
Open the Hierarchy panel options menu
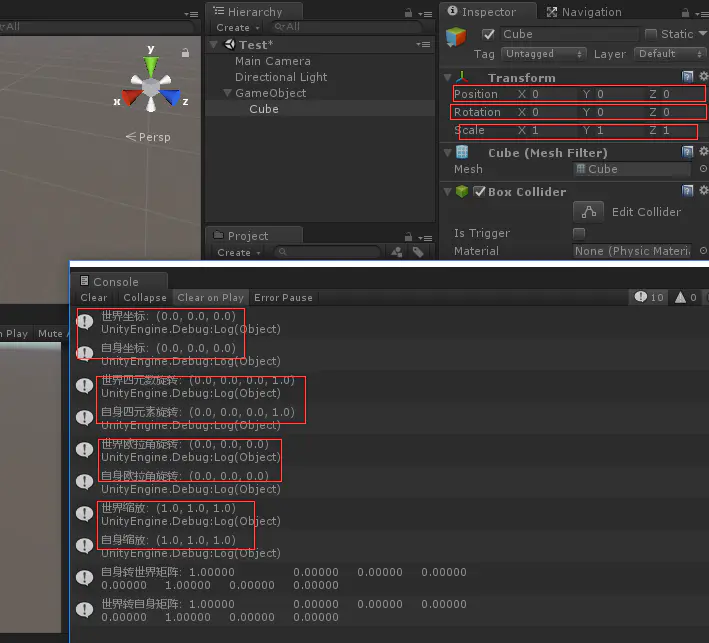[x=425, y=14]
